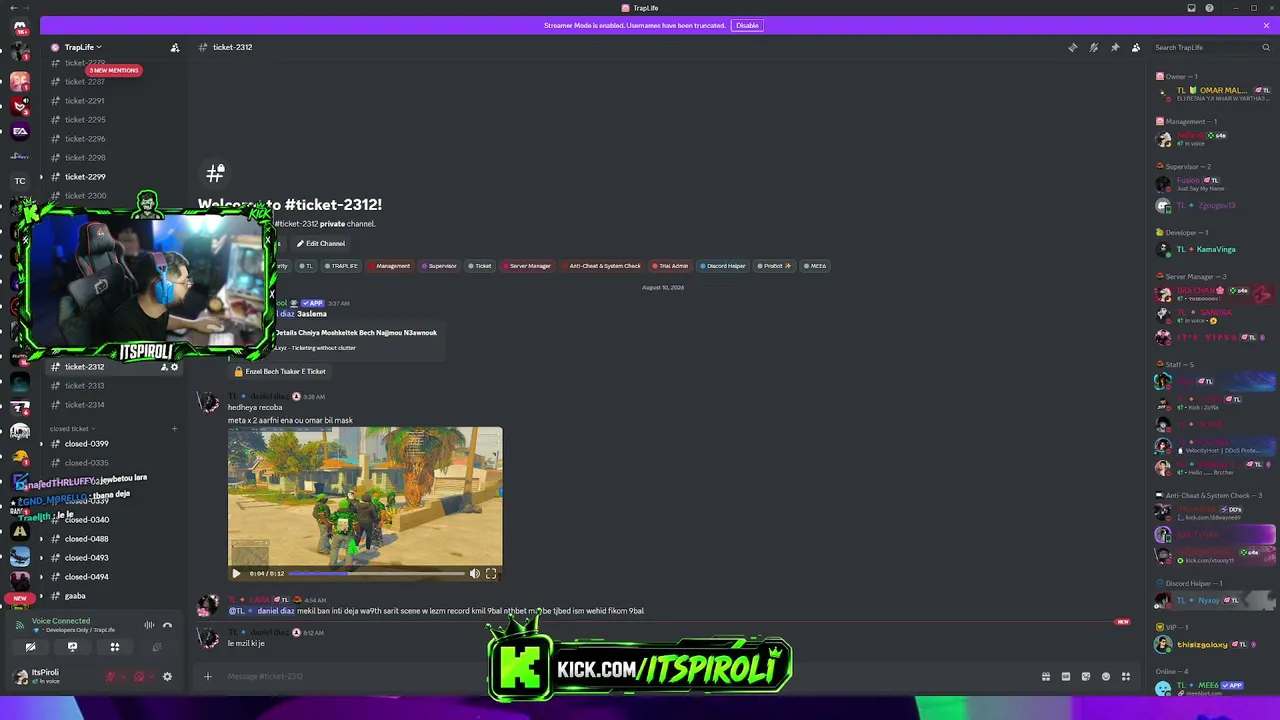Open the Threads panel icon

pyautogui.click(x=1073, y=47)
